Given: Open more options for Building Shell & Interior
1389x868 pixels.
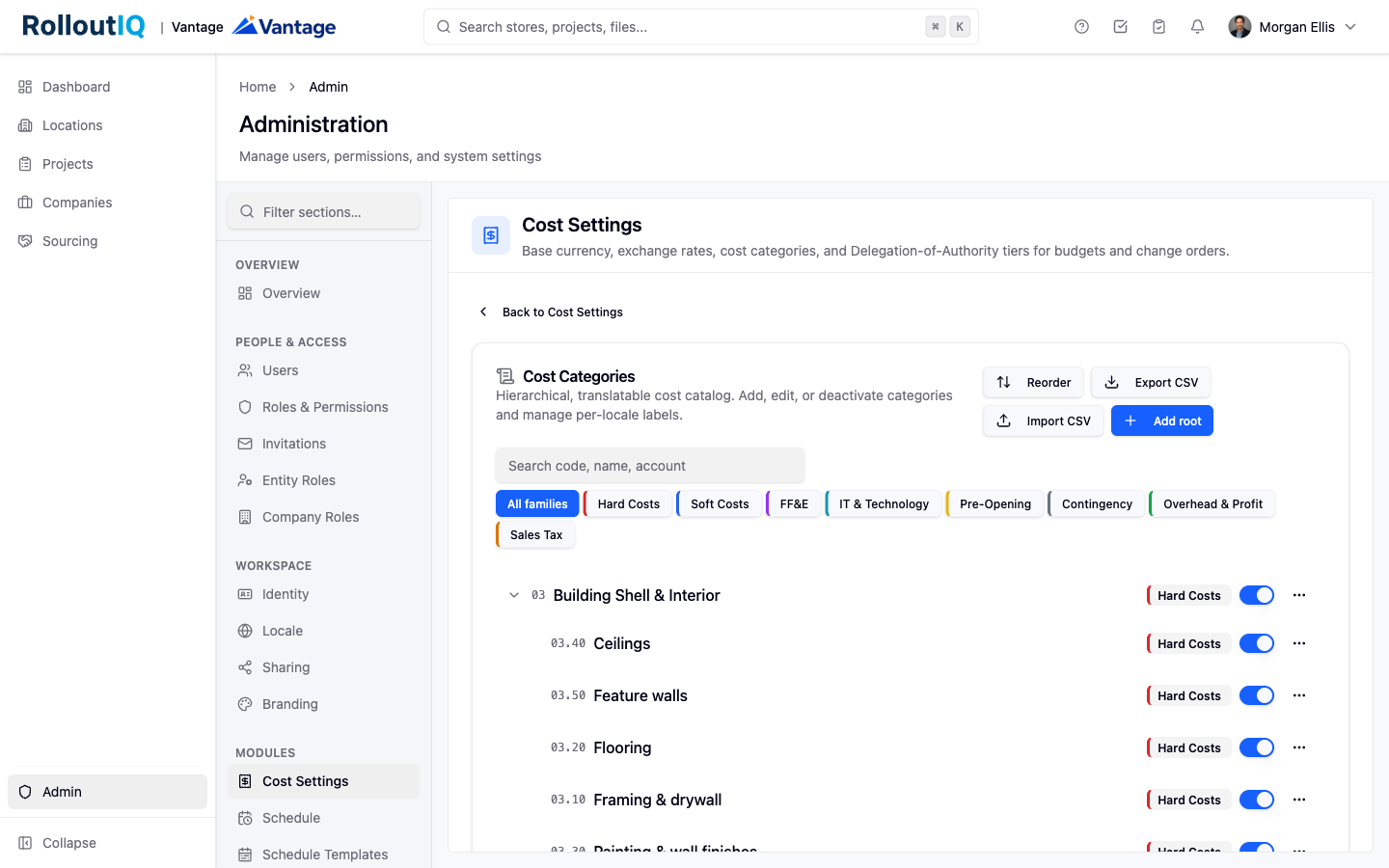Looking at the screenshot, I should (1299, 595).
